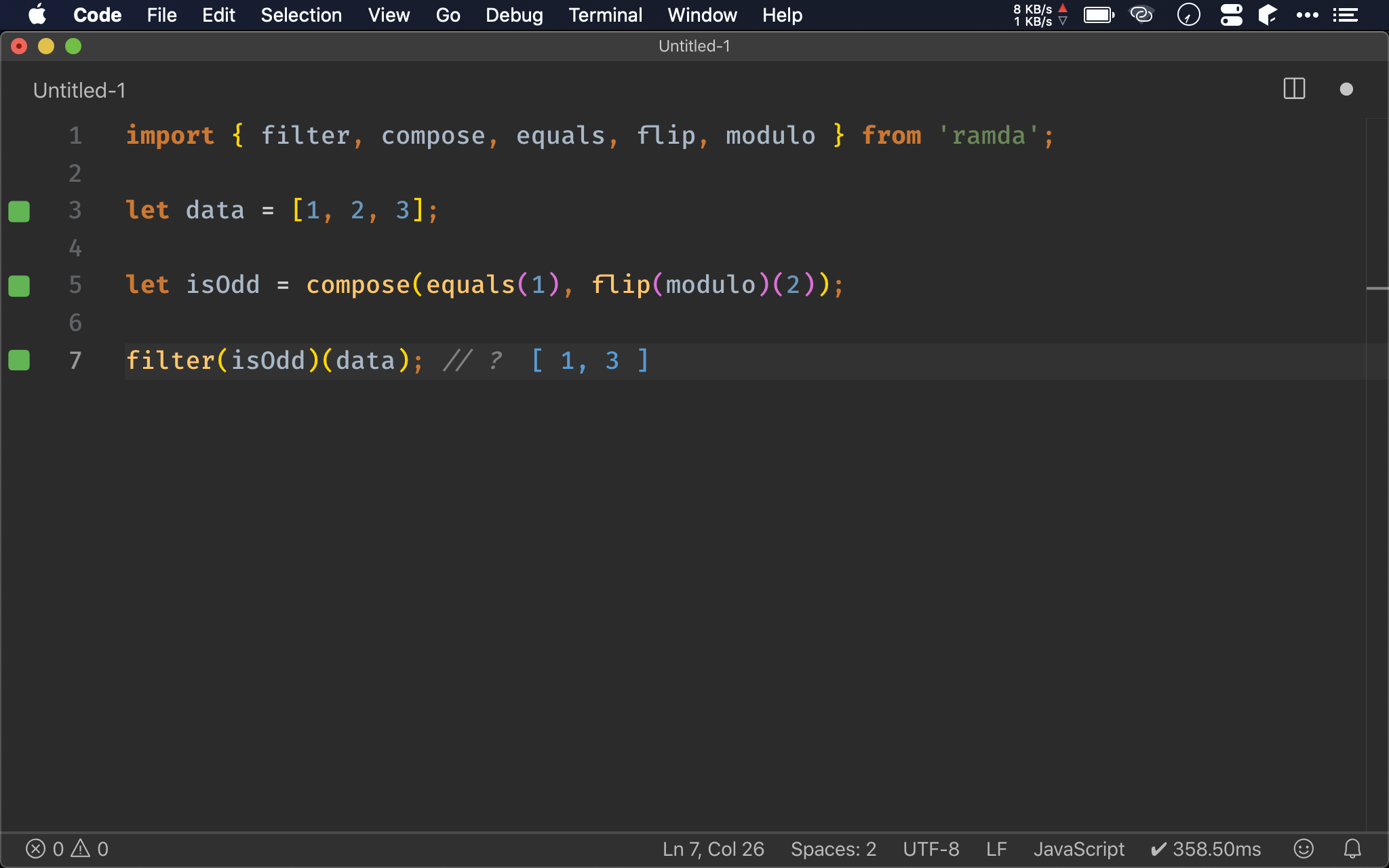Click the 'from' keyword on line 1
This screenshot has height=868, width=1389.
(x=891, y=136)
